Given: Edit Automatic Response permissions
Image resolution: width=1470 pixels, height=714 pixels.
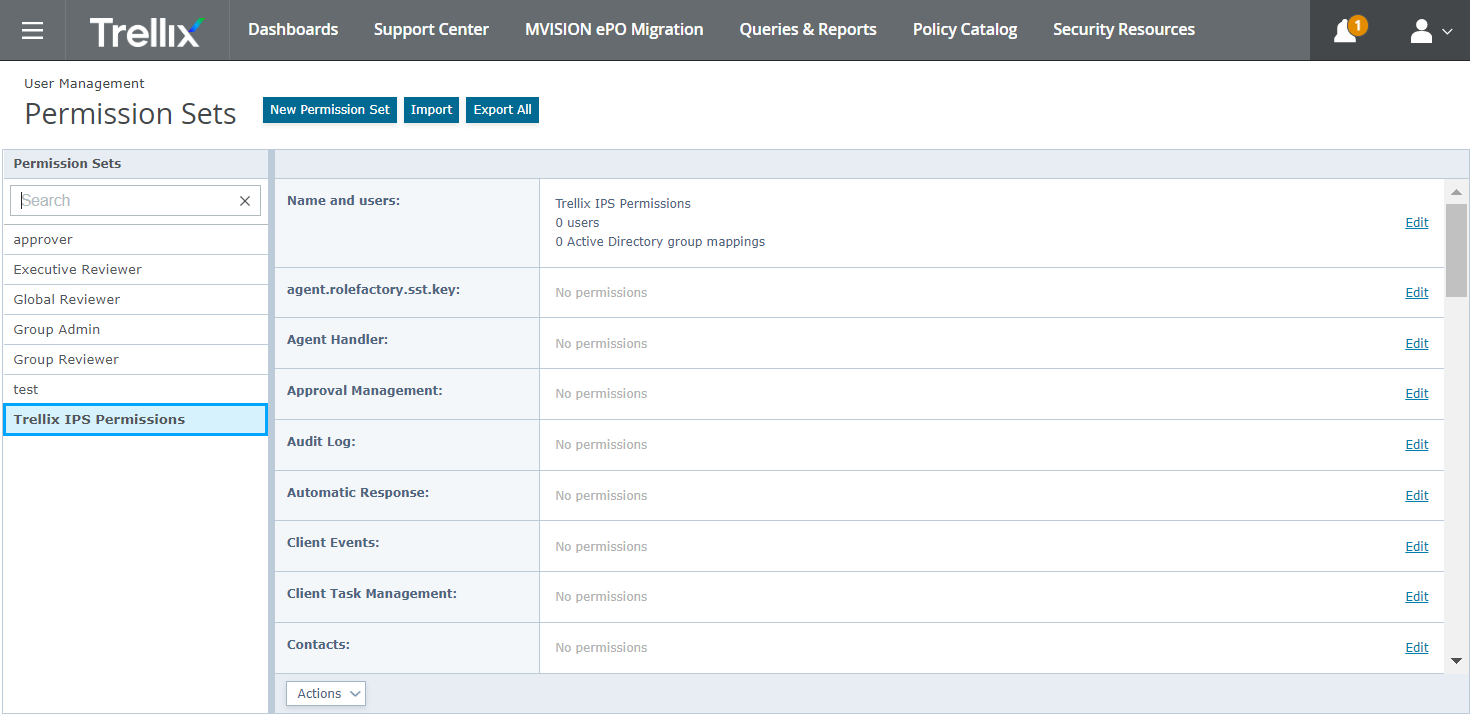Looking at the screenshot, I should (x=1417, y=496).
